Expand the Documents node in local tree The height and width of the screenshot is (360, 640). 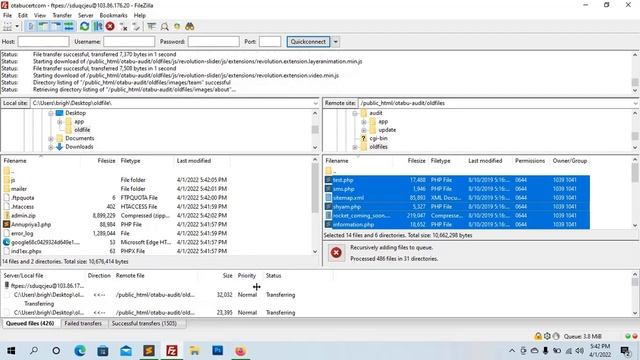(51, 138)
